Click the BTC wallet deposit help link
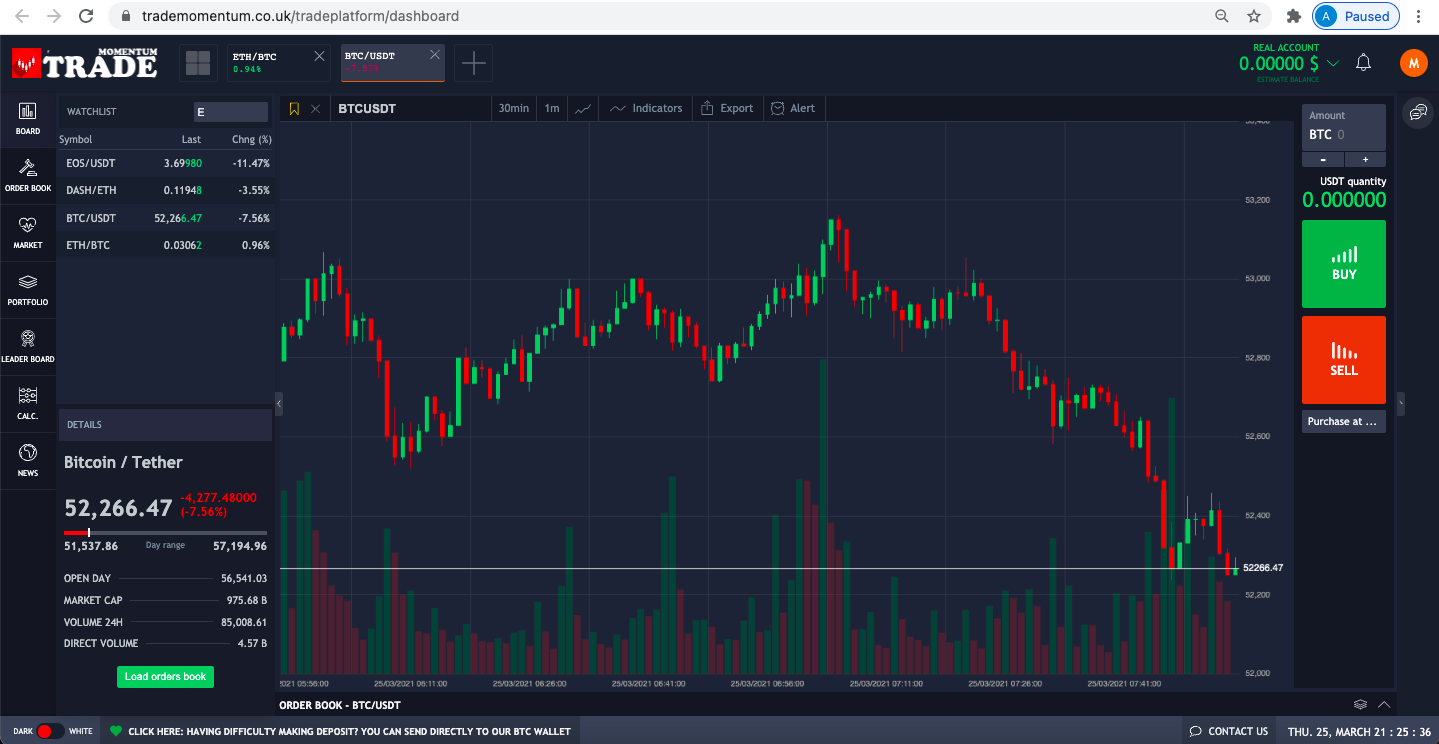Viewport: 1439px width, 744px height. [349, 731]
